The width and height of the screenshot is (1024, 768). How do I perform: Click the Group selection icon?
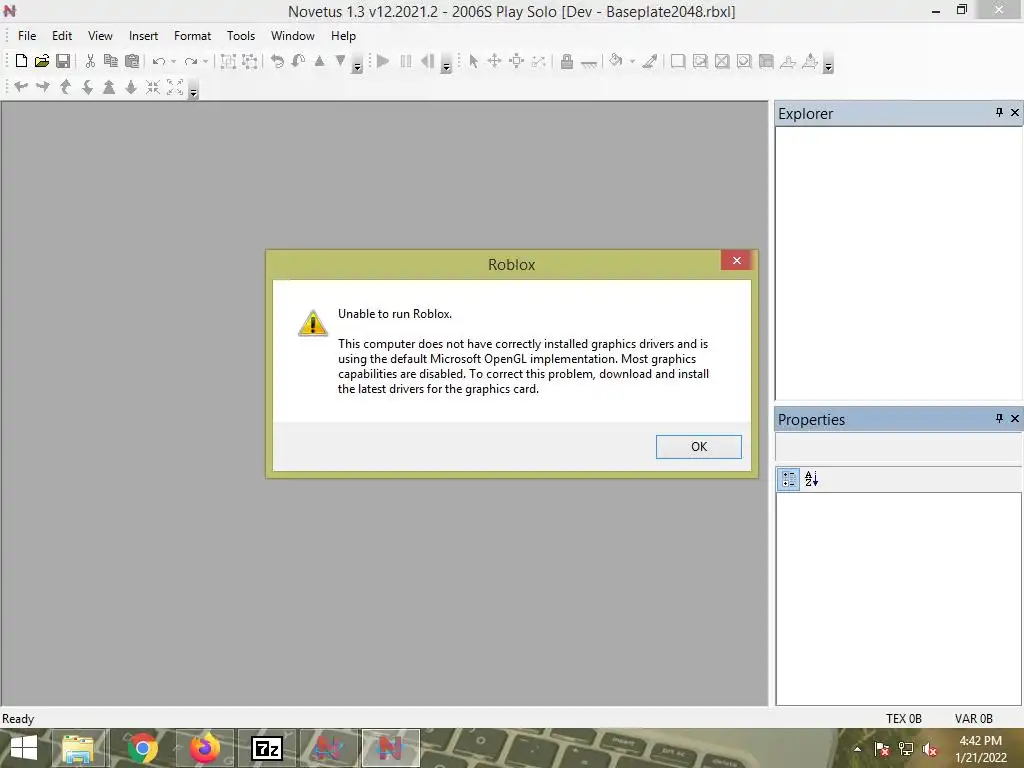coord(228,61)
